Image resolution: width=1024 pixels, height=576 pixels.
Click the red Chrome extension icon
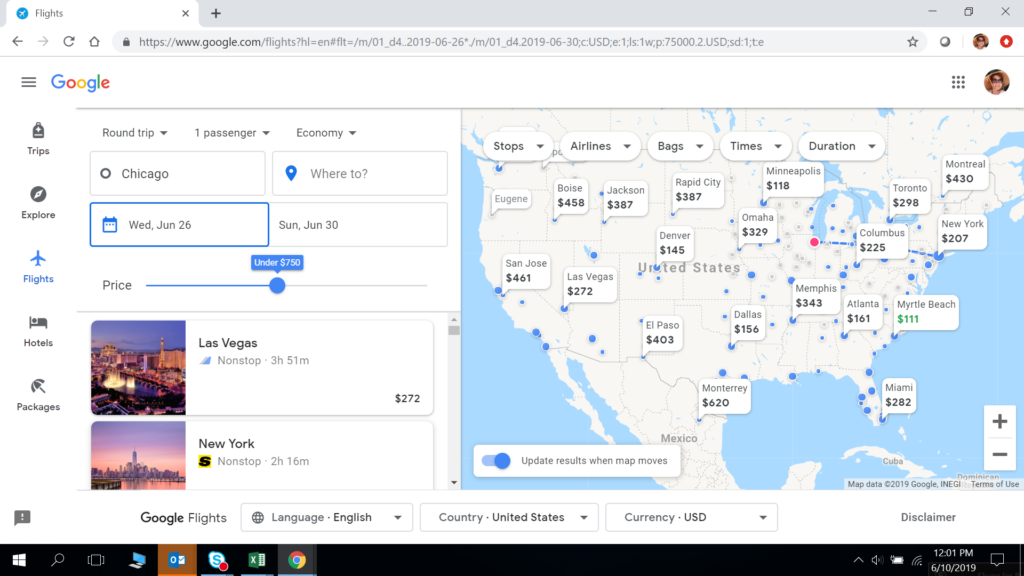tap(1006, 42)
